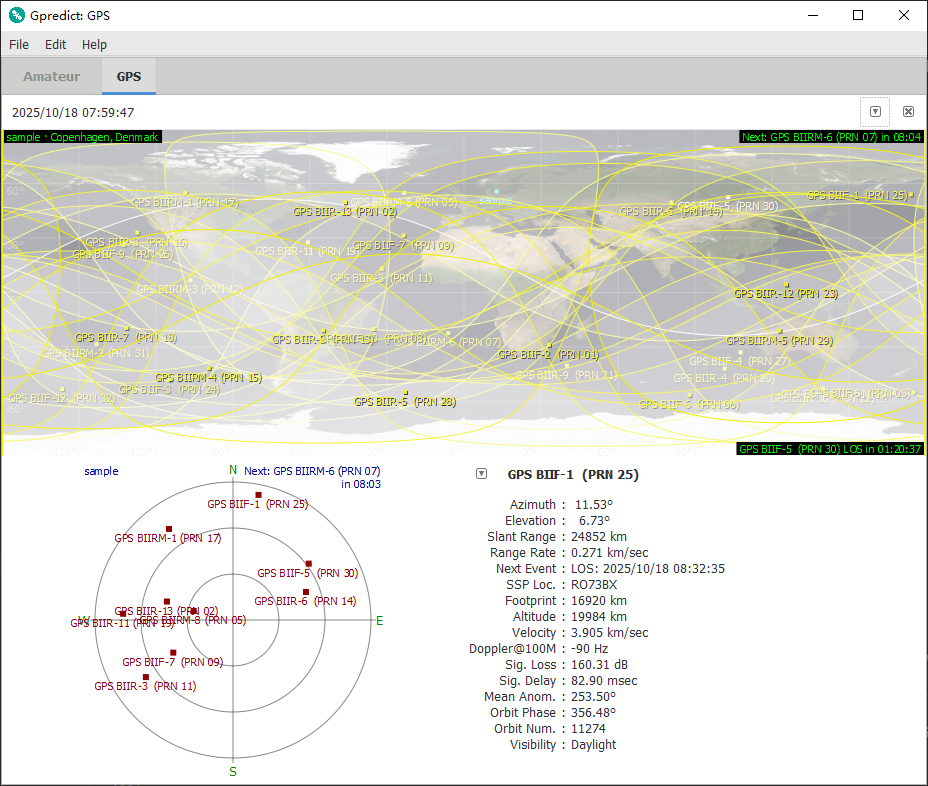928x786 pixels.
Task: Select GPS BIIR-9 (PRN 21) label on map
Action: tap(566, 375)
